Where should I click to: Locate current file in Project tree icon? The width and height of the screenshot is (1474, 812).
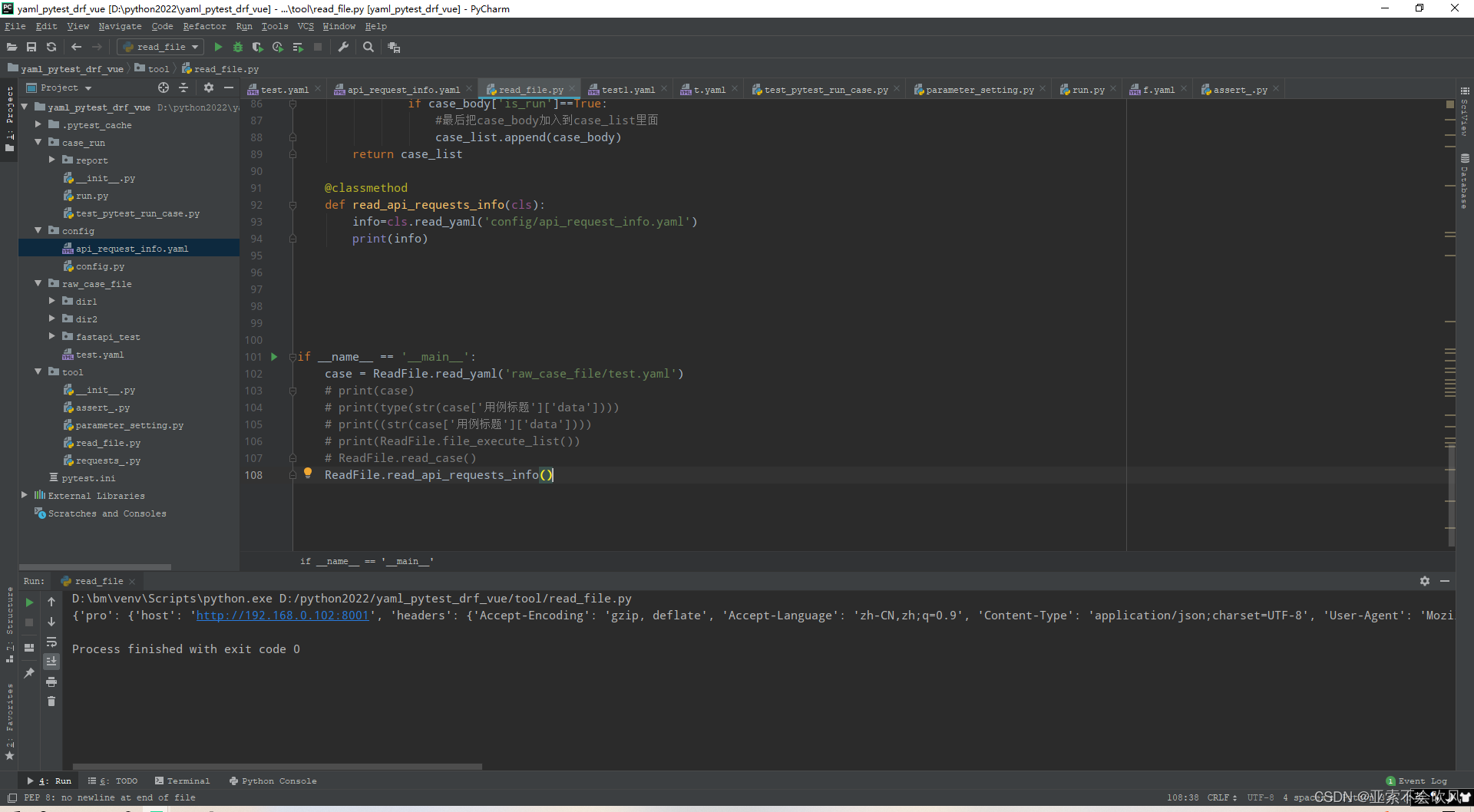coord(163,87)
